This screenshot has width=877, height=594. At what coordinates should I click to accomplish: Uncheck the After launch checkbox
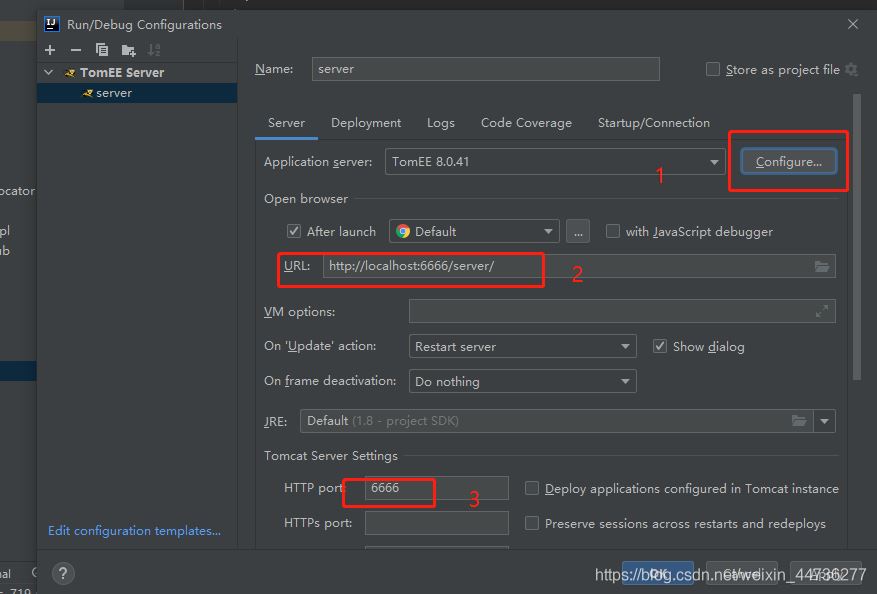click(x=294, y=231)
